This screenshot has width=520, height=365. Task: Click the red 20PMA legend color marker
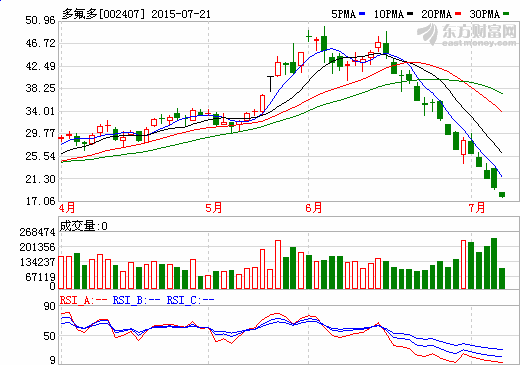458,14
